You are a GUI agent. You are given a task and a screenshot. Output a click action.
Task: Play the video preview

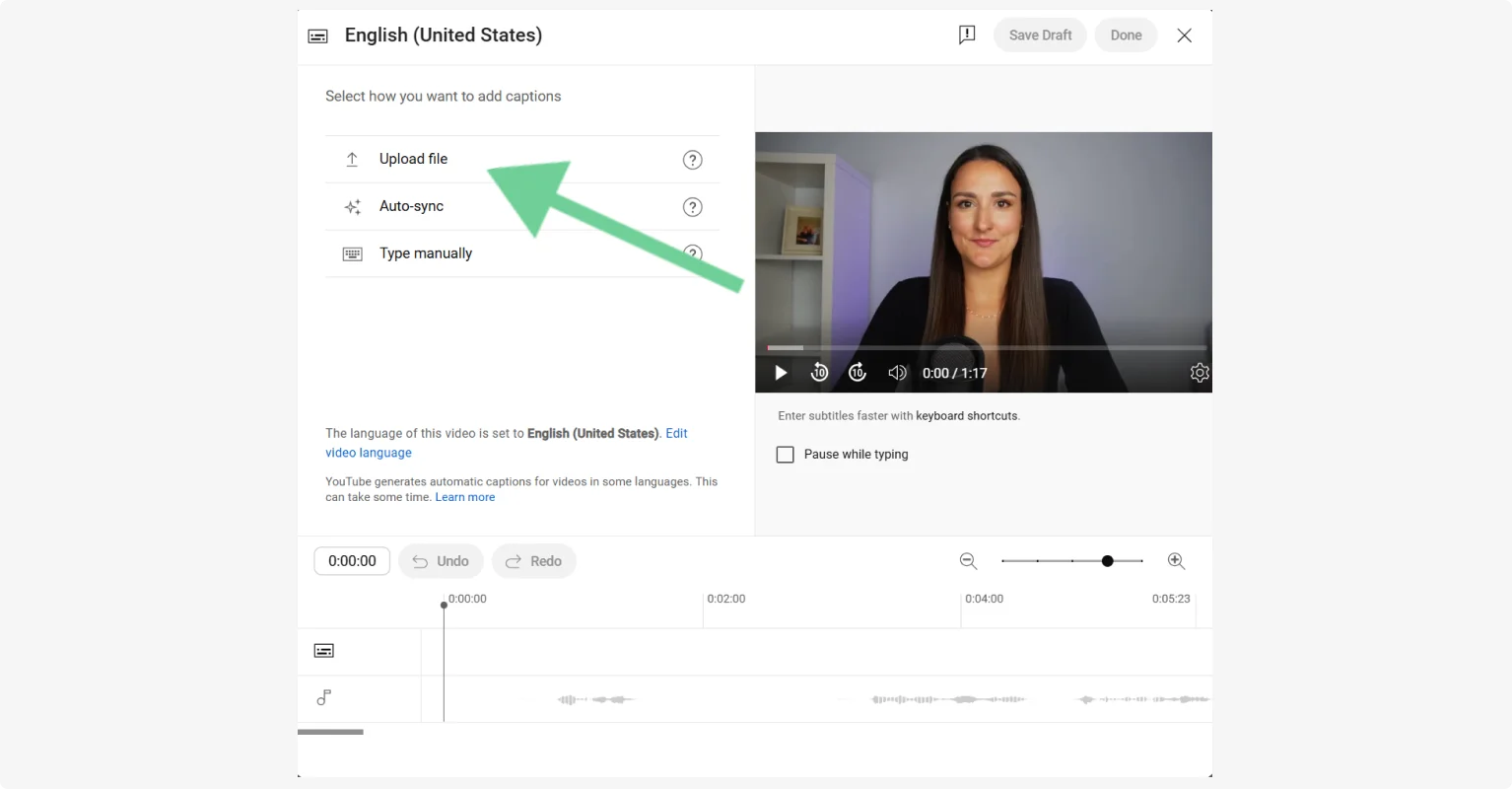coord(781,373)
